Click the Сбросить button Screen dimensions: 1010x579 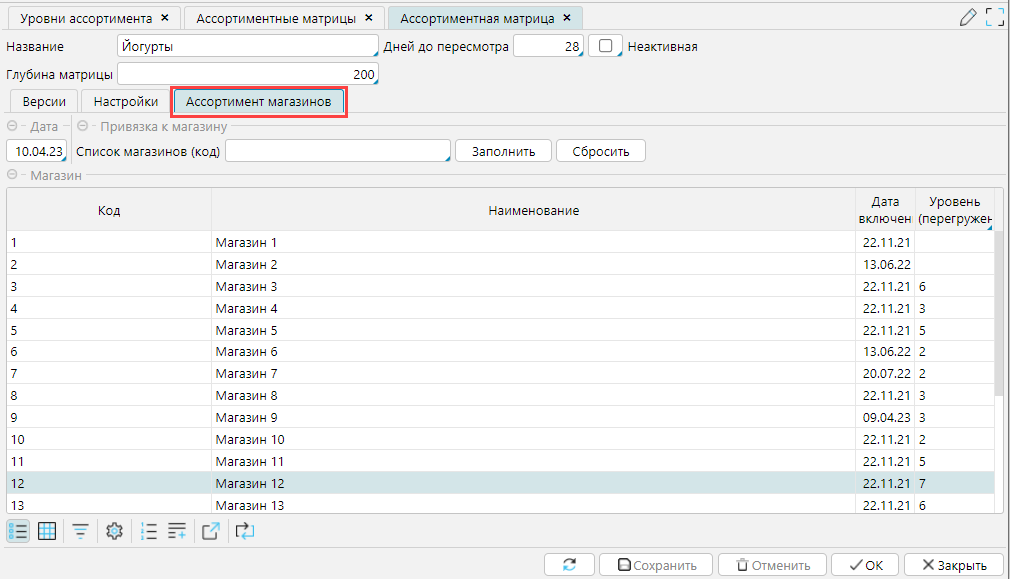pos(600,151)
